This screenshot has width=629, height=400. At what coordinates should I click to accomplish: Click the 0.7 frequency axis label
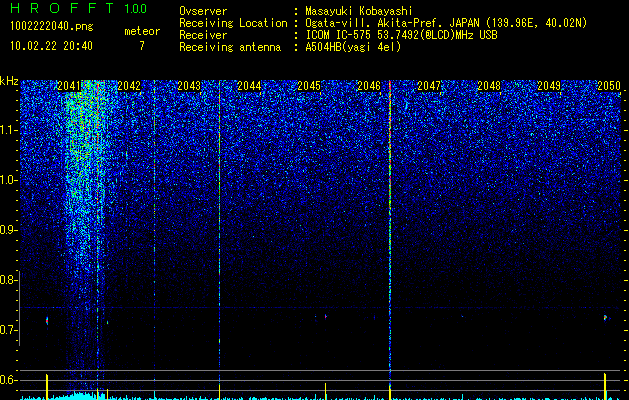click(x=6, y=330)
